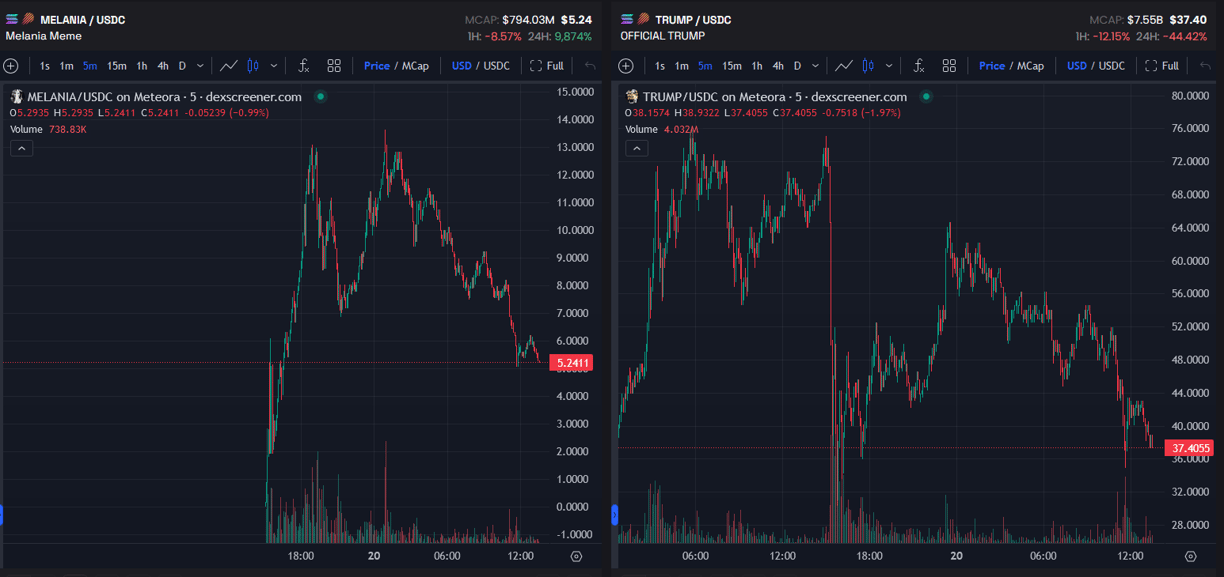Viewport: 1224px width, 577px height.
Task: Switch TRUMP chart to MCap view
Action: (x=1030, y=66)
